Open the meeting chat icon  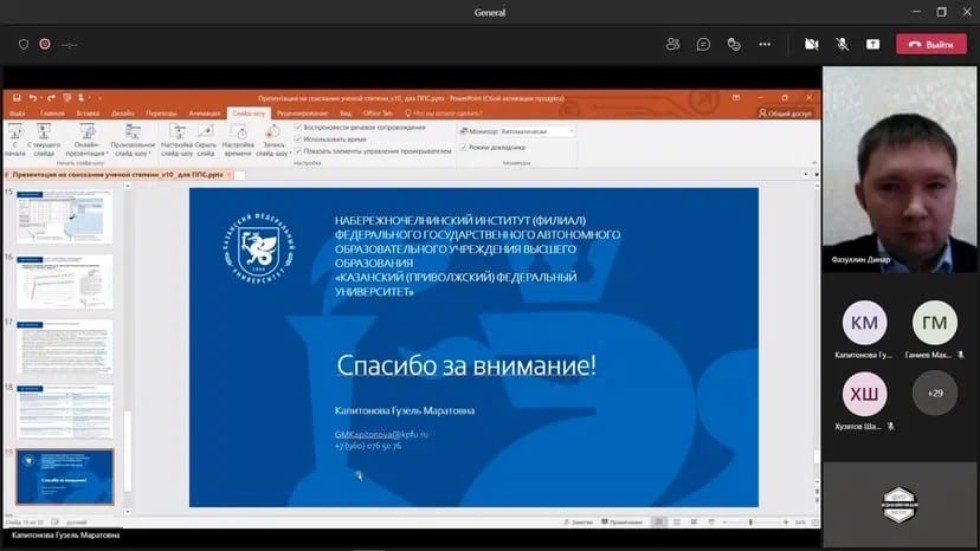704,44
